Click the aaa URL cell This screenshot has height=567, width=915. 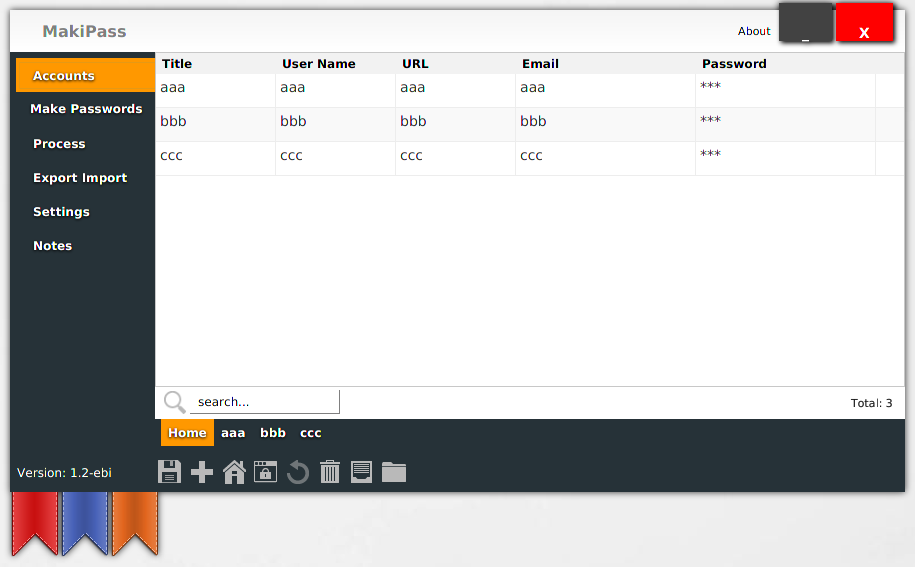(455, 90)
